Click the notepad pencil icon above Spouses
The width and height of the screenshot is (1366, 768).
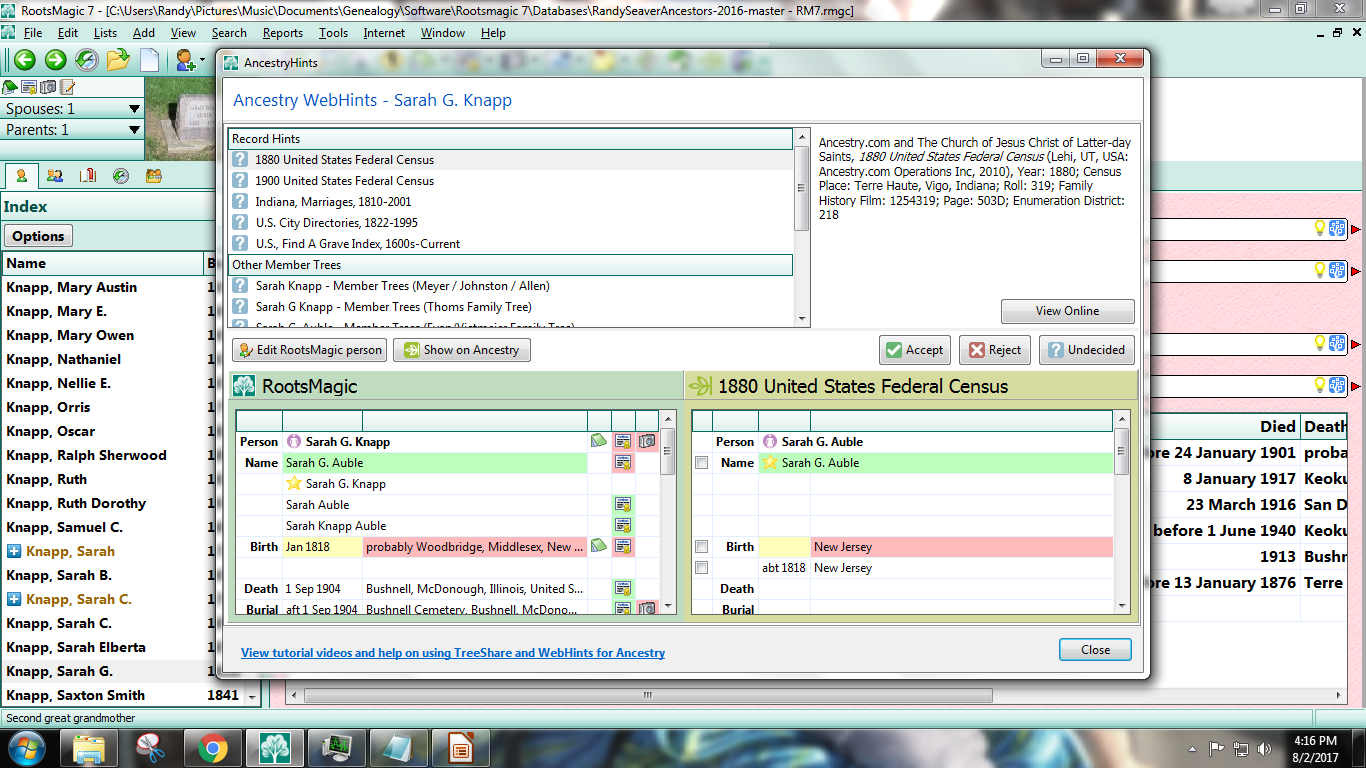67,87
